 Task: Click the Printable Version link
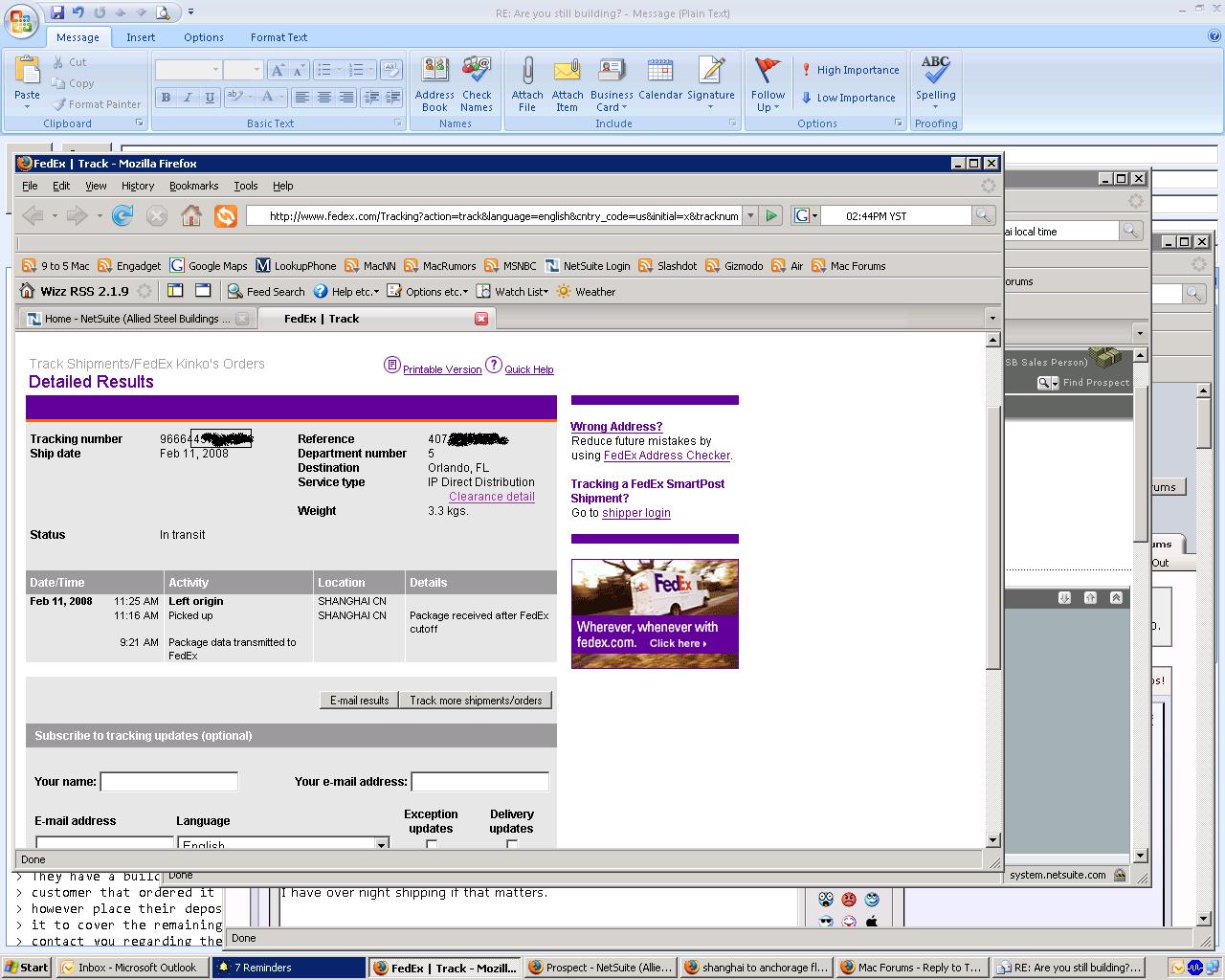point(442,369)
